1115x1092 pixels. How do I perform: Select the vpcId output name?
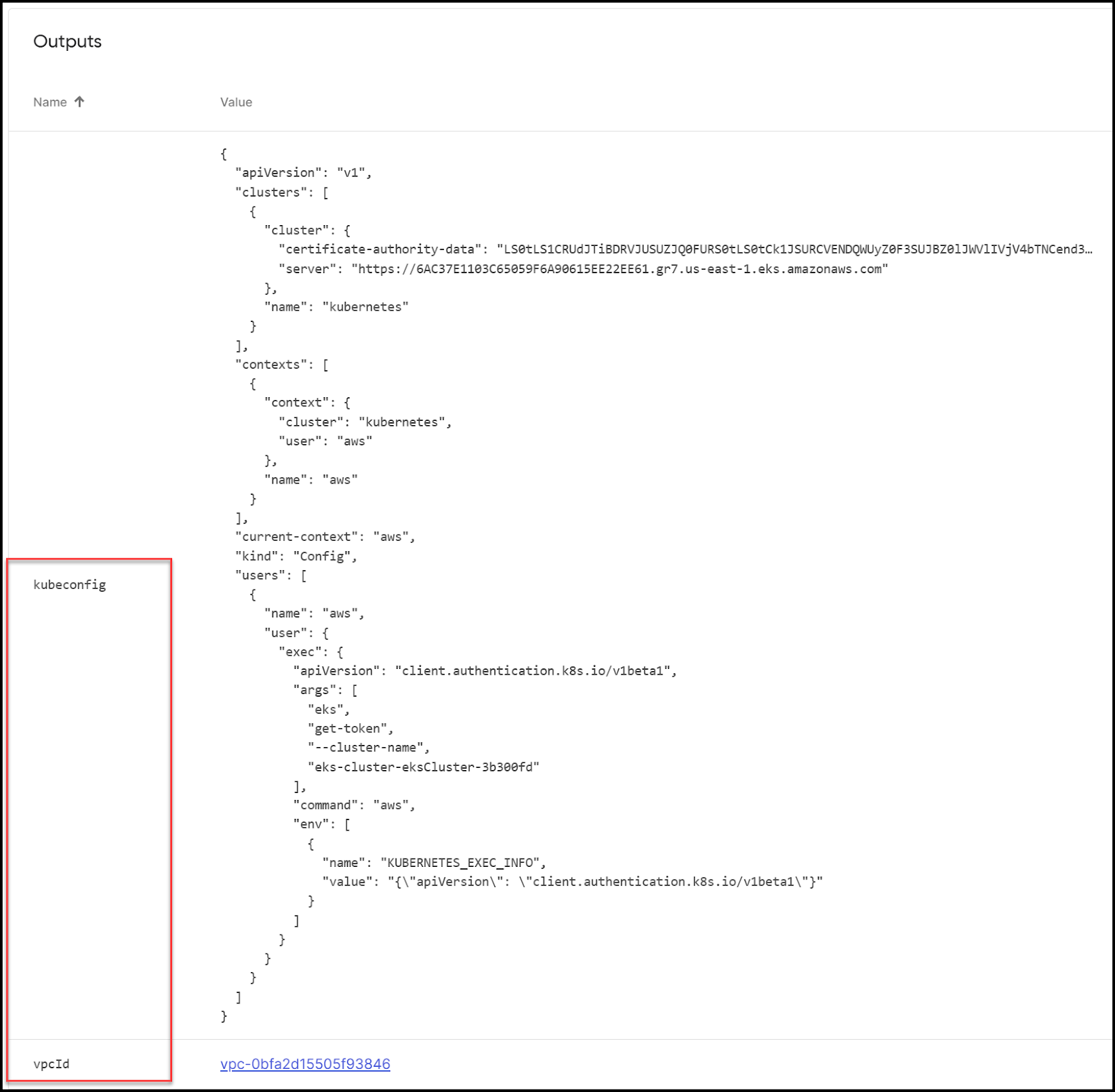(52, 1064)
